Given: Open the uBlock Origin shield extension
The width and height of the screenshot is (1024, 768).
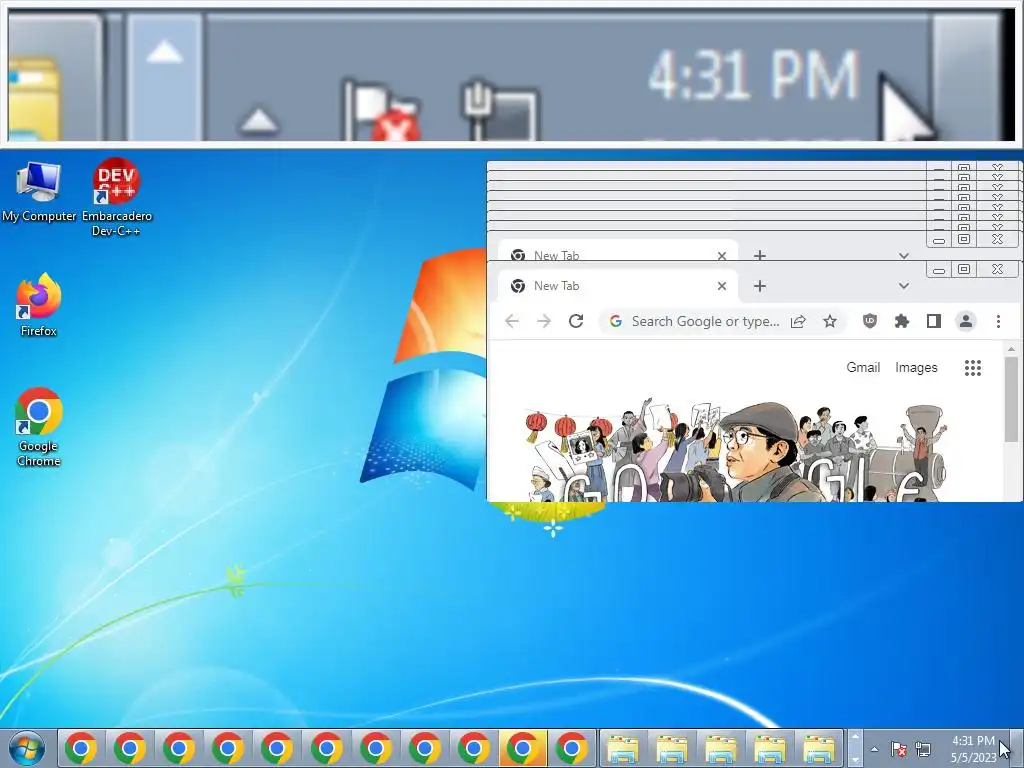Looking at the screenshot, I should click(870, 321).
